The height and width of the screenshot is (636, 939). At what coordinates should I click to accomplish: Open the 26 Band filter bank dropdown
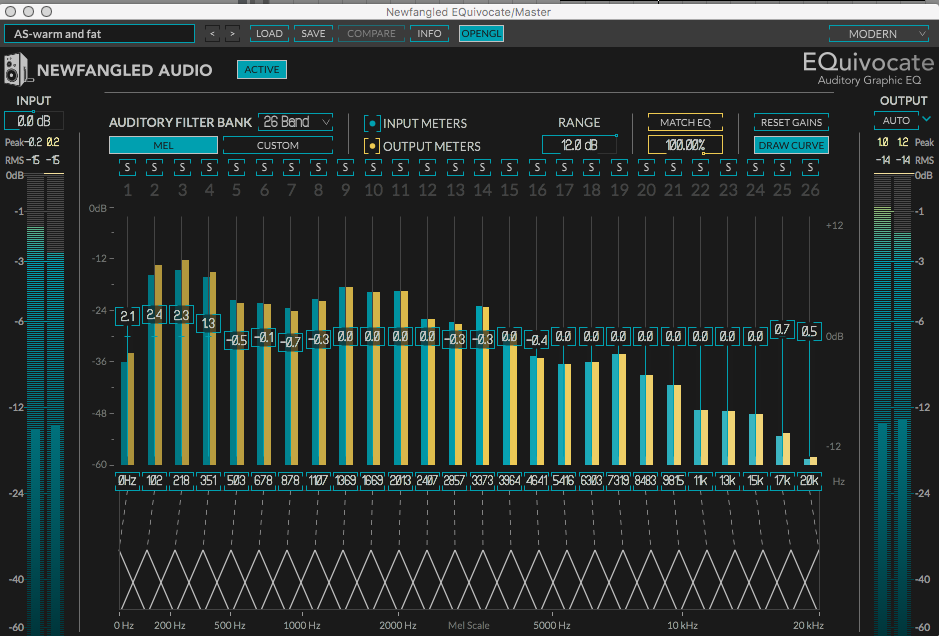pos(295,122)
